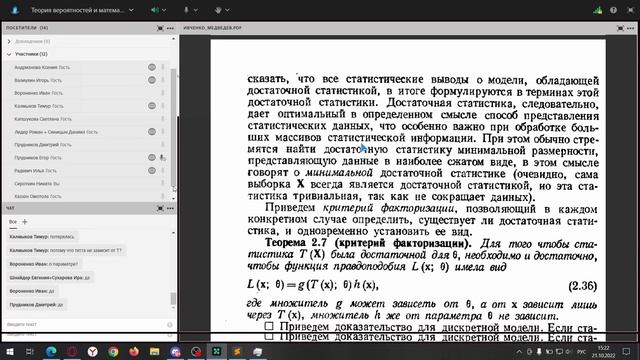
Task: Click the attendees list scroll-up arrow
Action: [173, 39]
